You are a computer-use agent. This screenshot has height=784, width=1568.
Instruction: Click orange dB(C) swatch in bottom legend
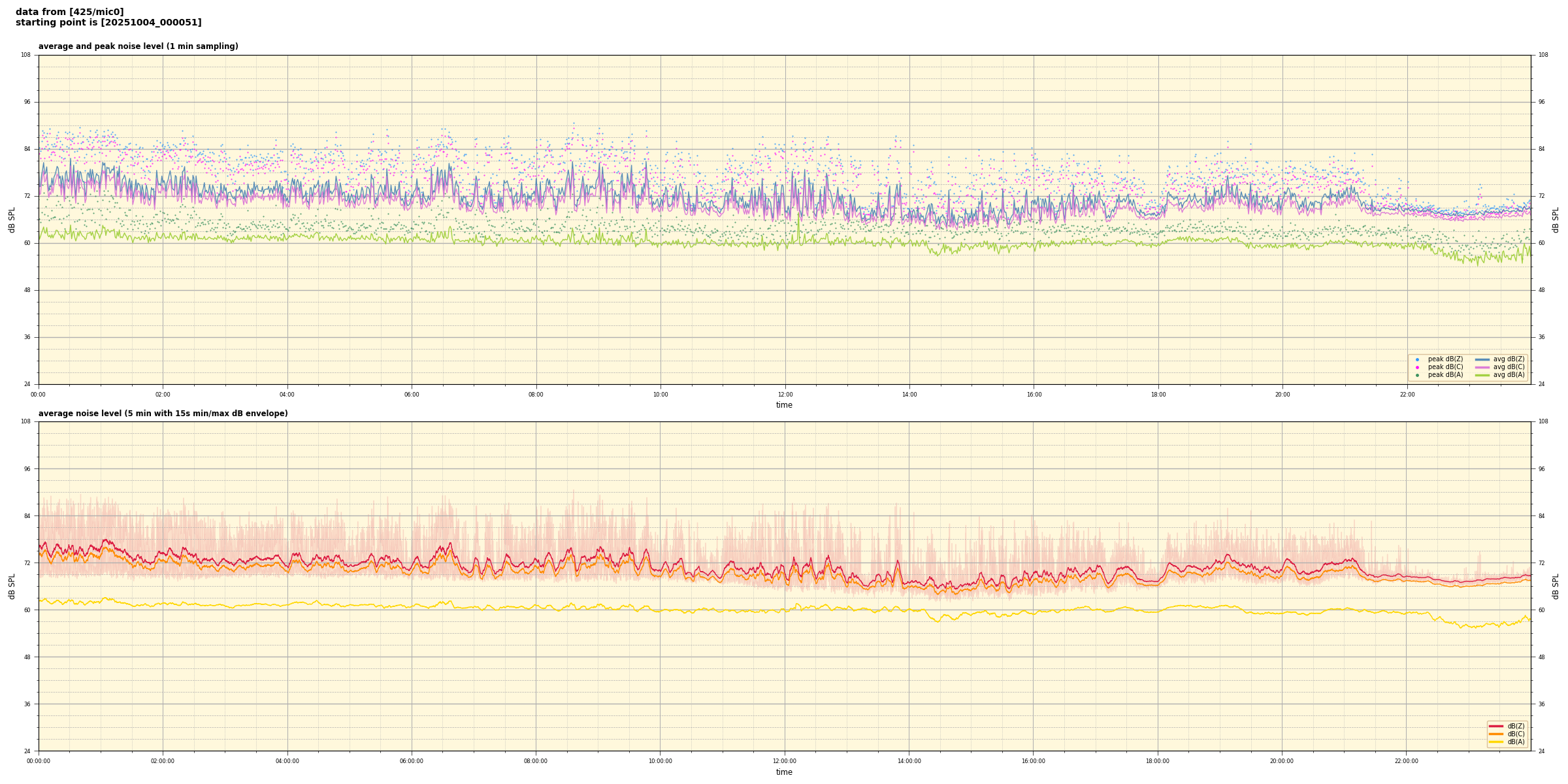point(1496,734)
